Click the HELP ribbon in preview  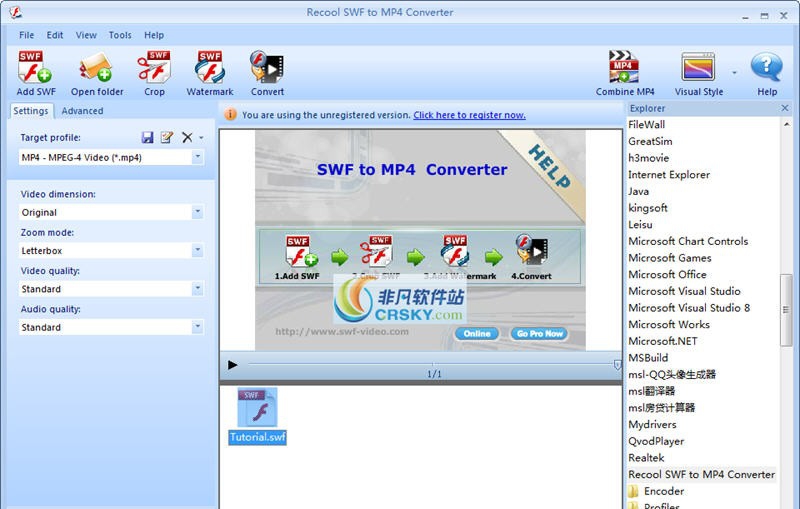click(549, 166)
